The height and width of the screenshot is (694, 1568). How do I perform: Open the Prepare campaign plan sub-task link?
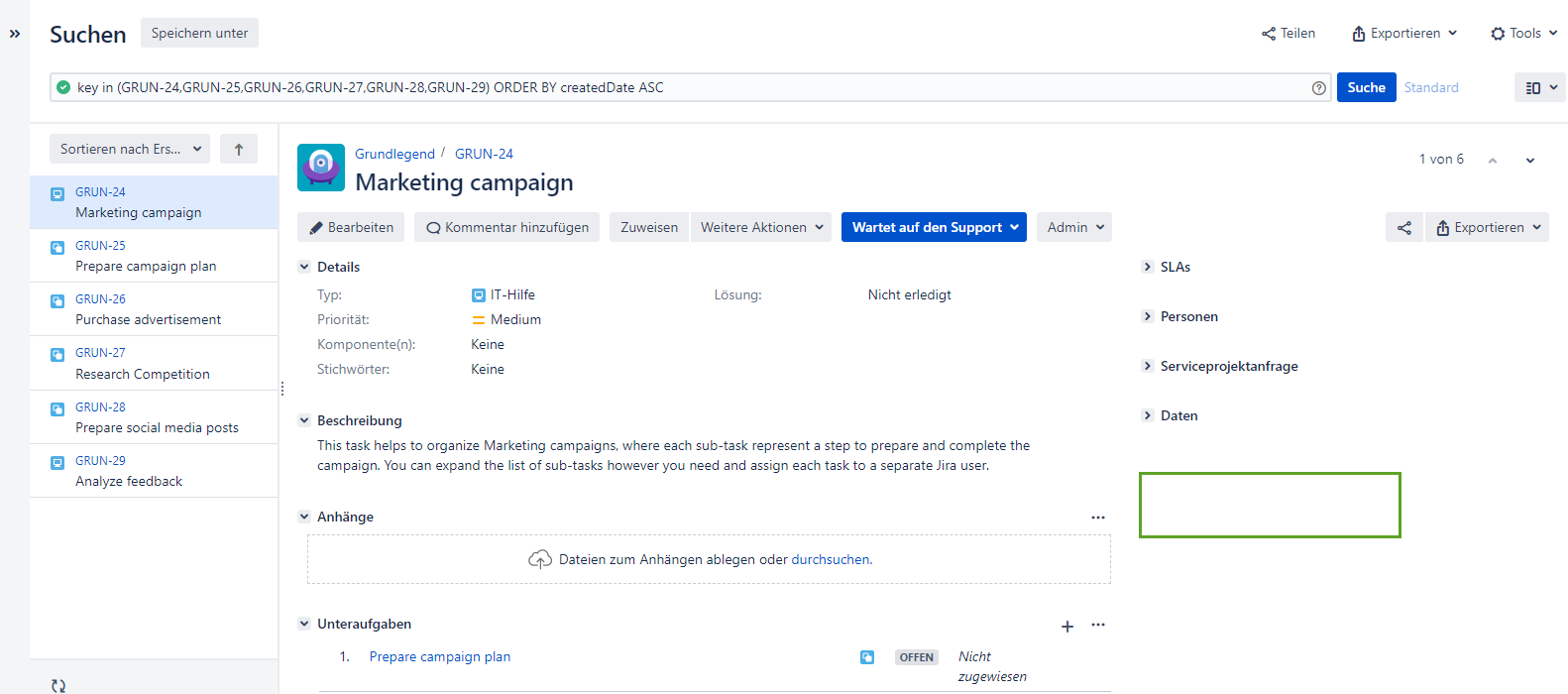pos(440,656)
